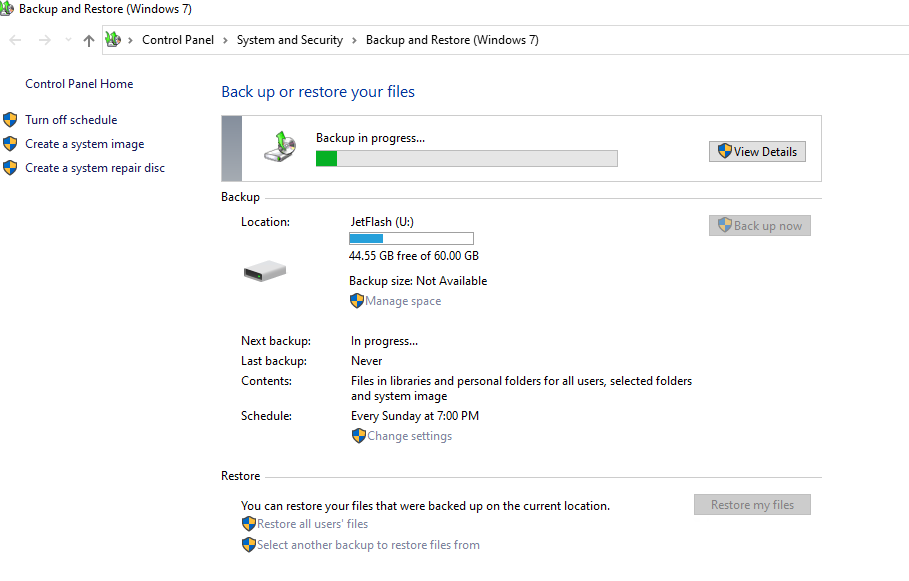The width and height of the screenshot is (909, 581).
Task: Click the shield icon beside Create a system repair disc
Action: (x=10, y=168)
